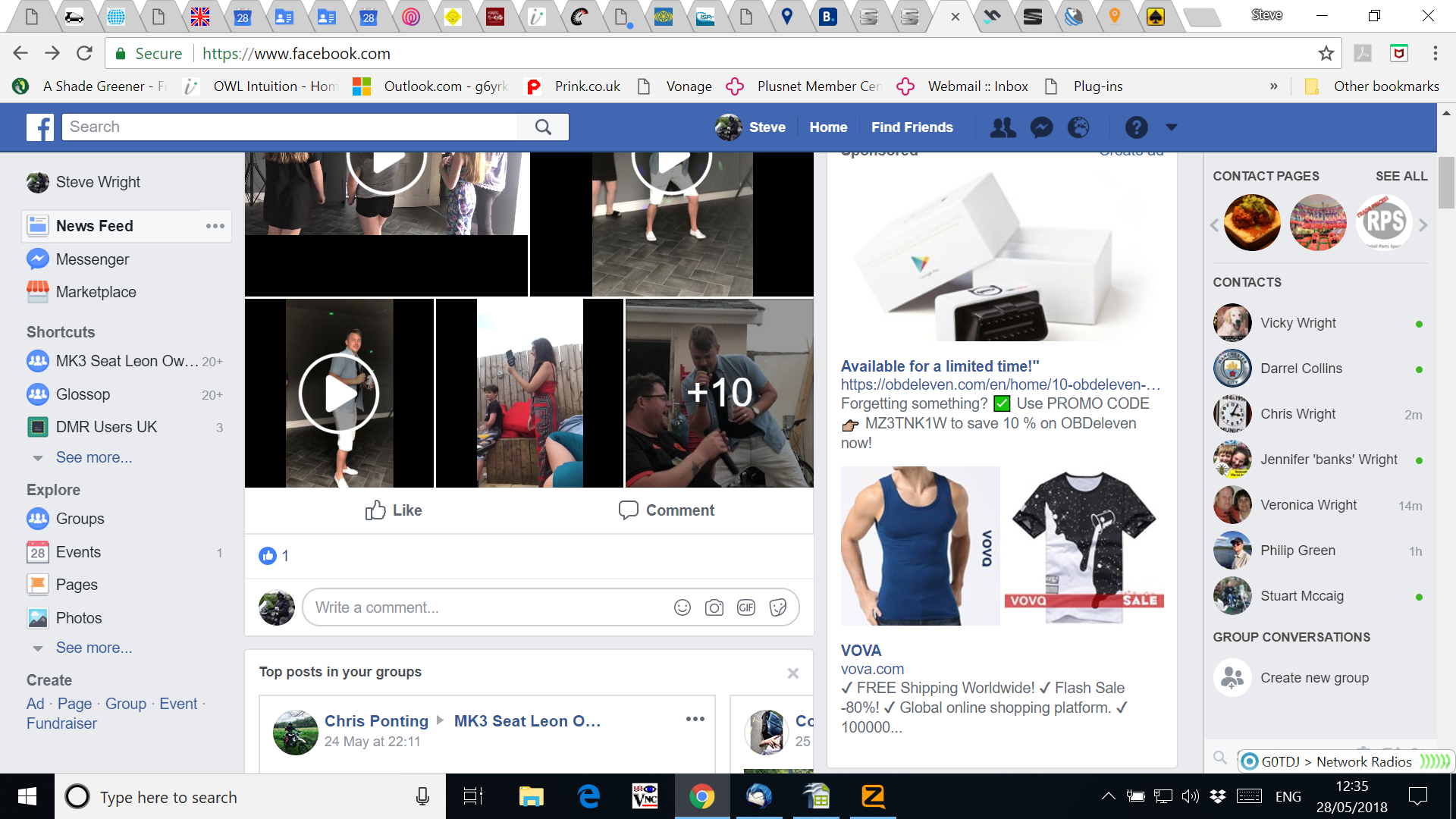The height and width of the screenshot is (819, 1456).
Task: Click the Comment button
Action: point(666,510)
